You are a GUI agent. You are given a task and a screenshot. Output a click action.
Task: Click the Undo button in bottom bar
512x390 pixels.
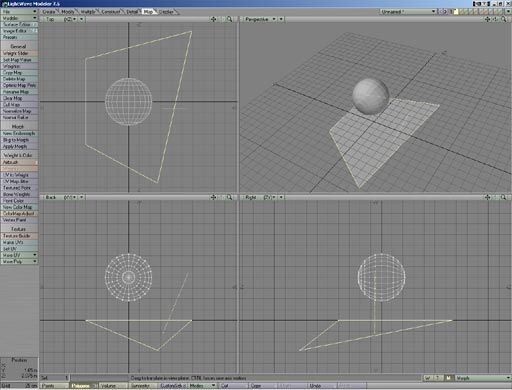(x=321, y=386)
